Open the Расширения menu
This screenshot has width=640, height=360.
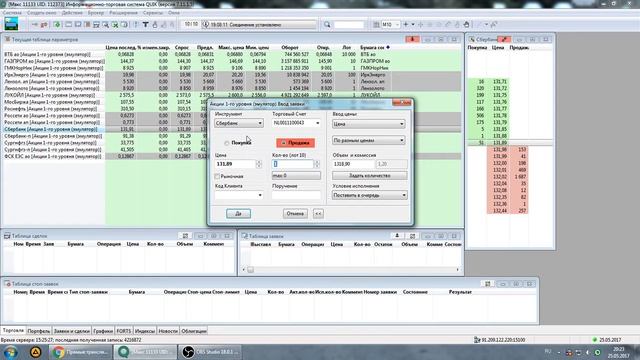123,13
